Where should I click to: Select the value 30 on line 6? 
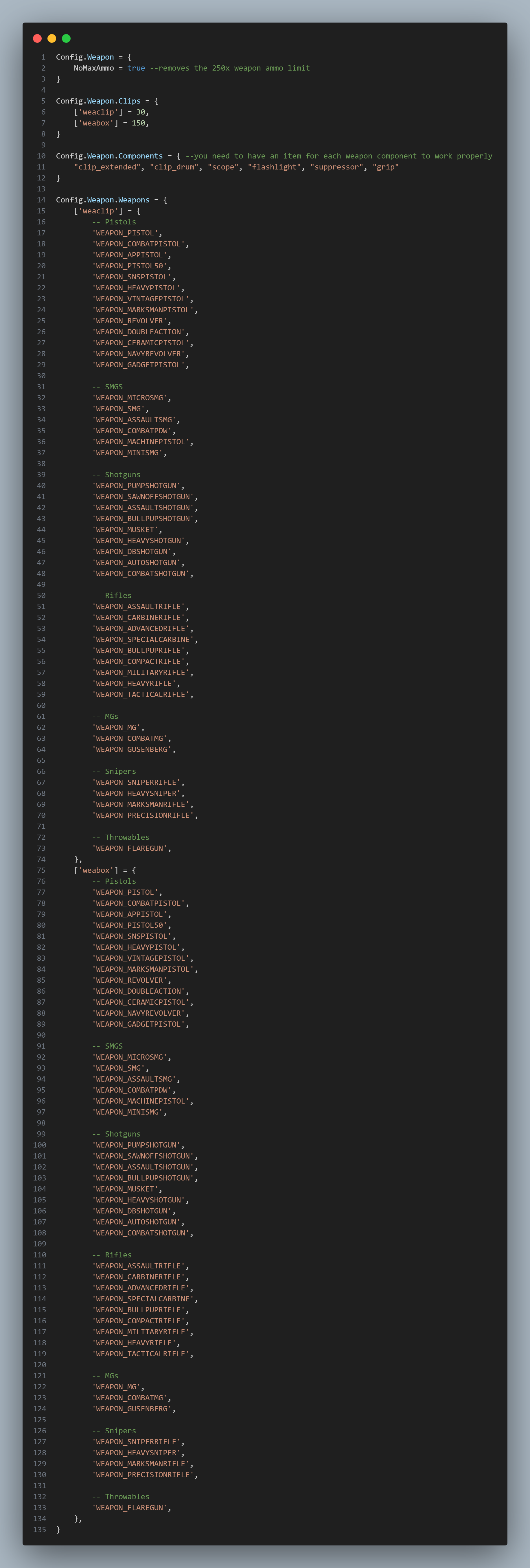tap(141, 112)
